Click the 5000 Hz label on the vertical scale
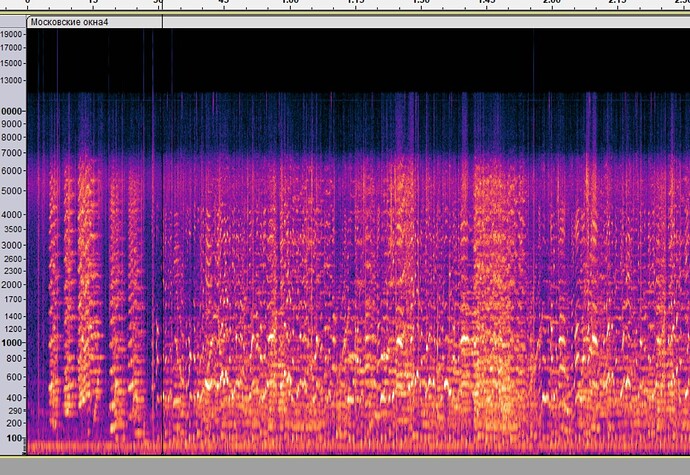Image resolution: width=690 pixels, height=475 pixels. coord(12,188)
